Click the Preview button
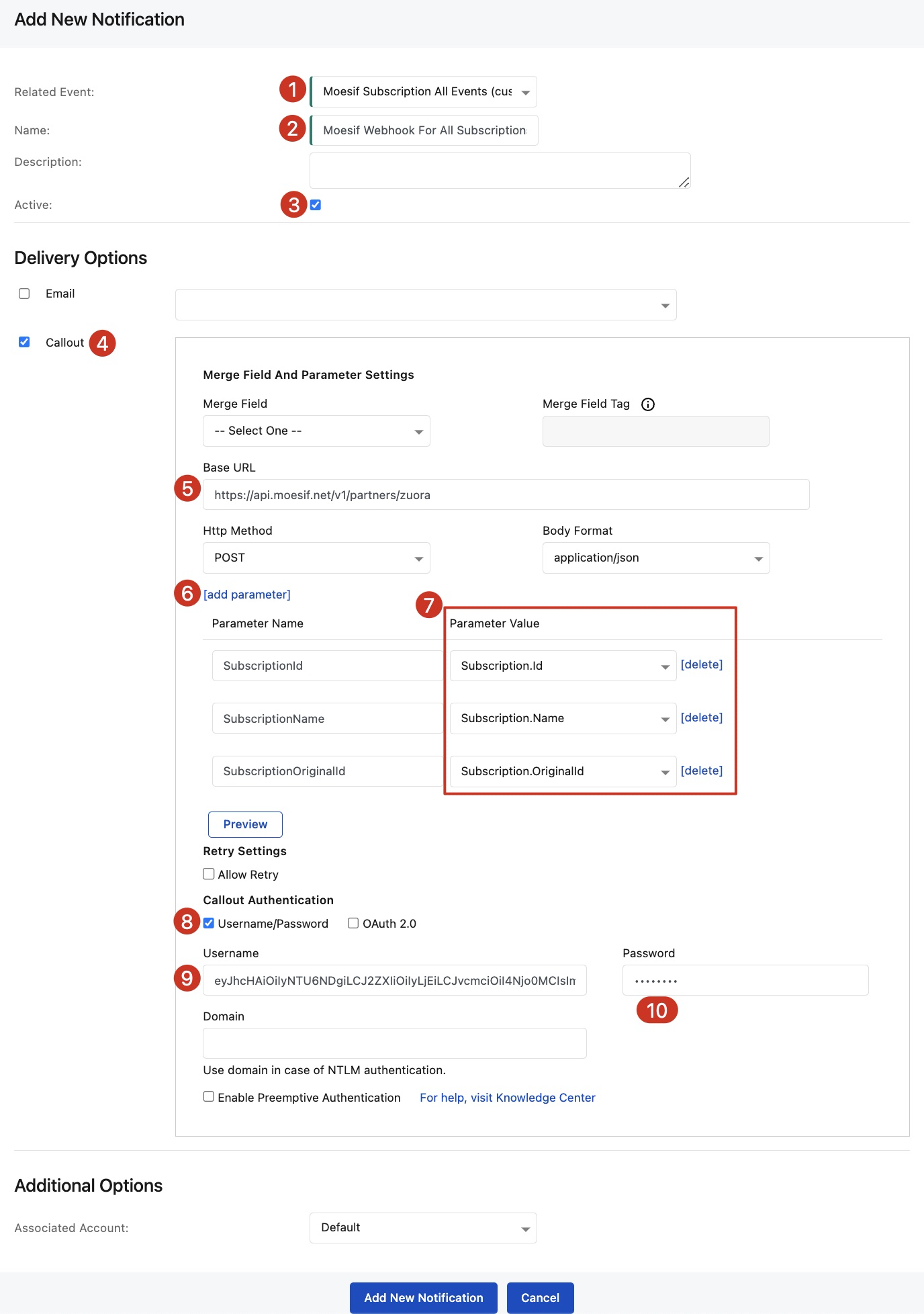924x1314 pixels. [x=245, y=824]
